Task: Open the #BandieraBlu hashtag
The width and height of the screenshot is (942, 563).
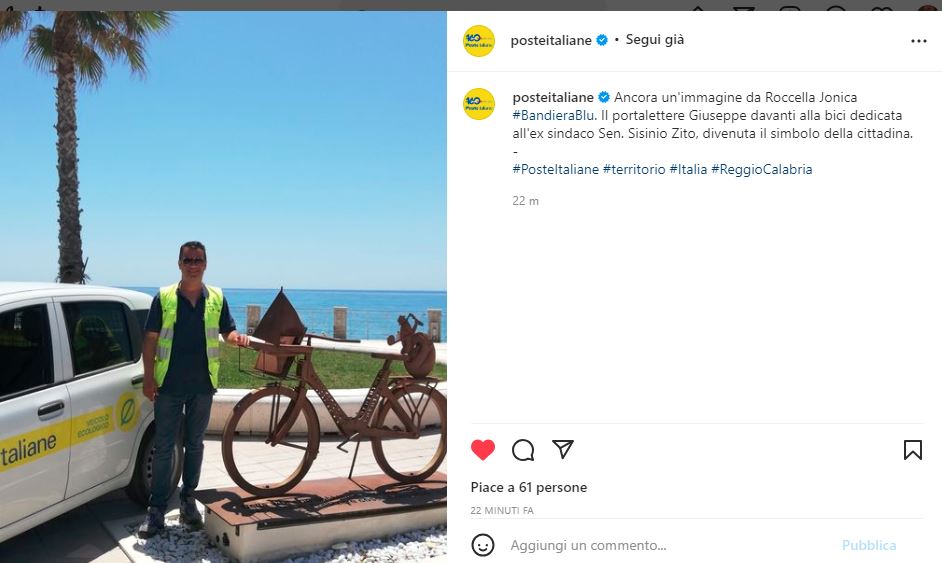Action: tap(553, 115)
